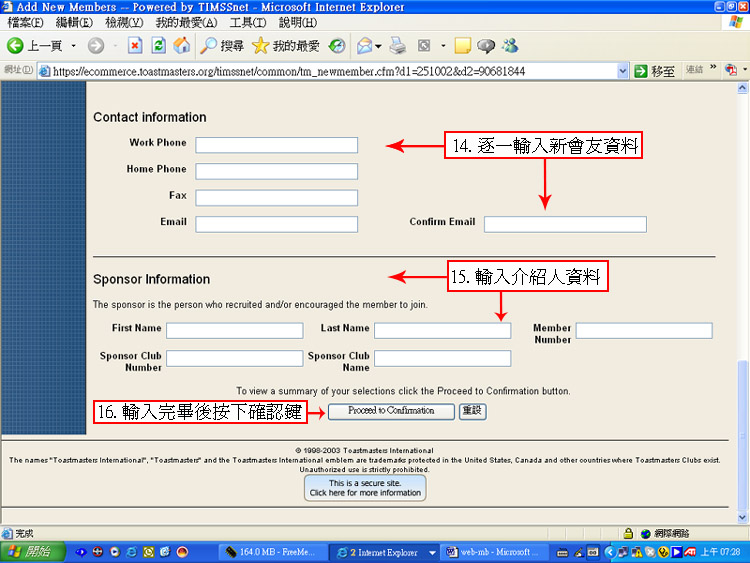Click the 重設 reset button

point(472,411)
